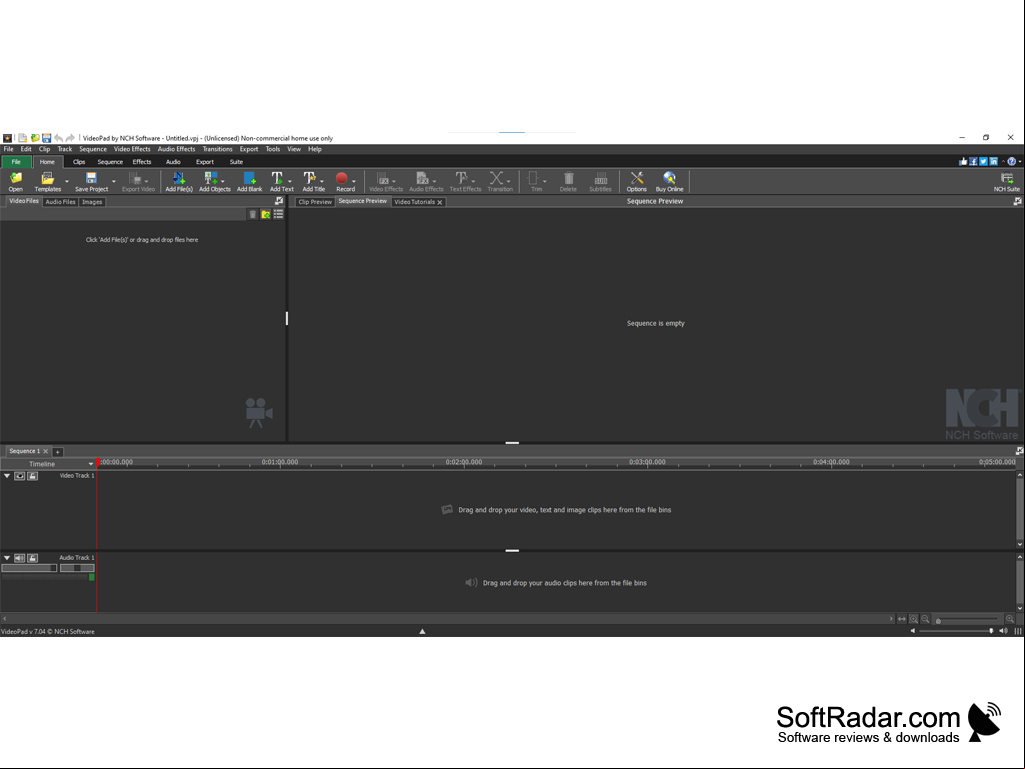Screen dimensions: 1025x769
Task: Adjust the master playback volume slider
Action: pyautogui.click(x=956, y=631)
